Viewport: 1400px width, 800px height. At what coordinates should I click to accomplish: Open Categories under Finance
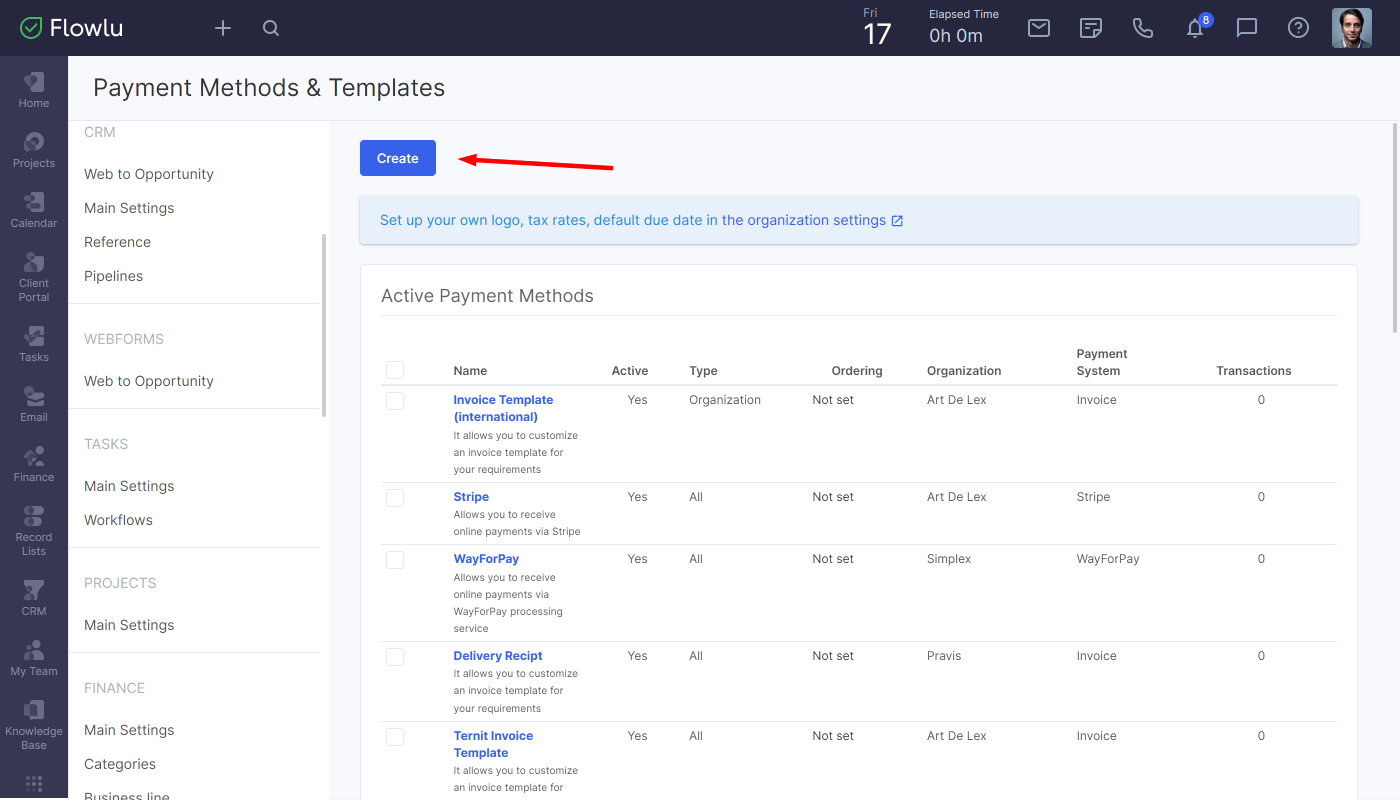120,764
